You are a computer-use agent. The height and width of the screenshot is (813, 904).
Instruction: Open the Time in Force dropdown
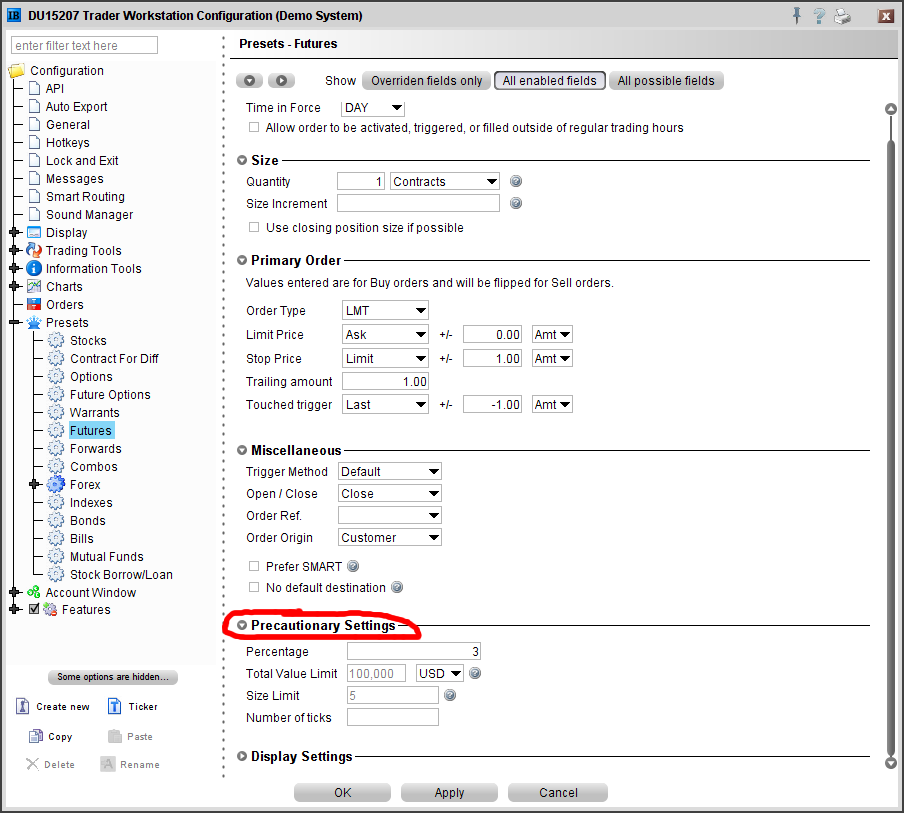(373, 108)
